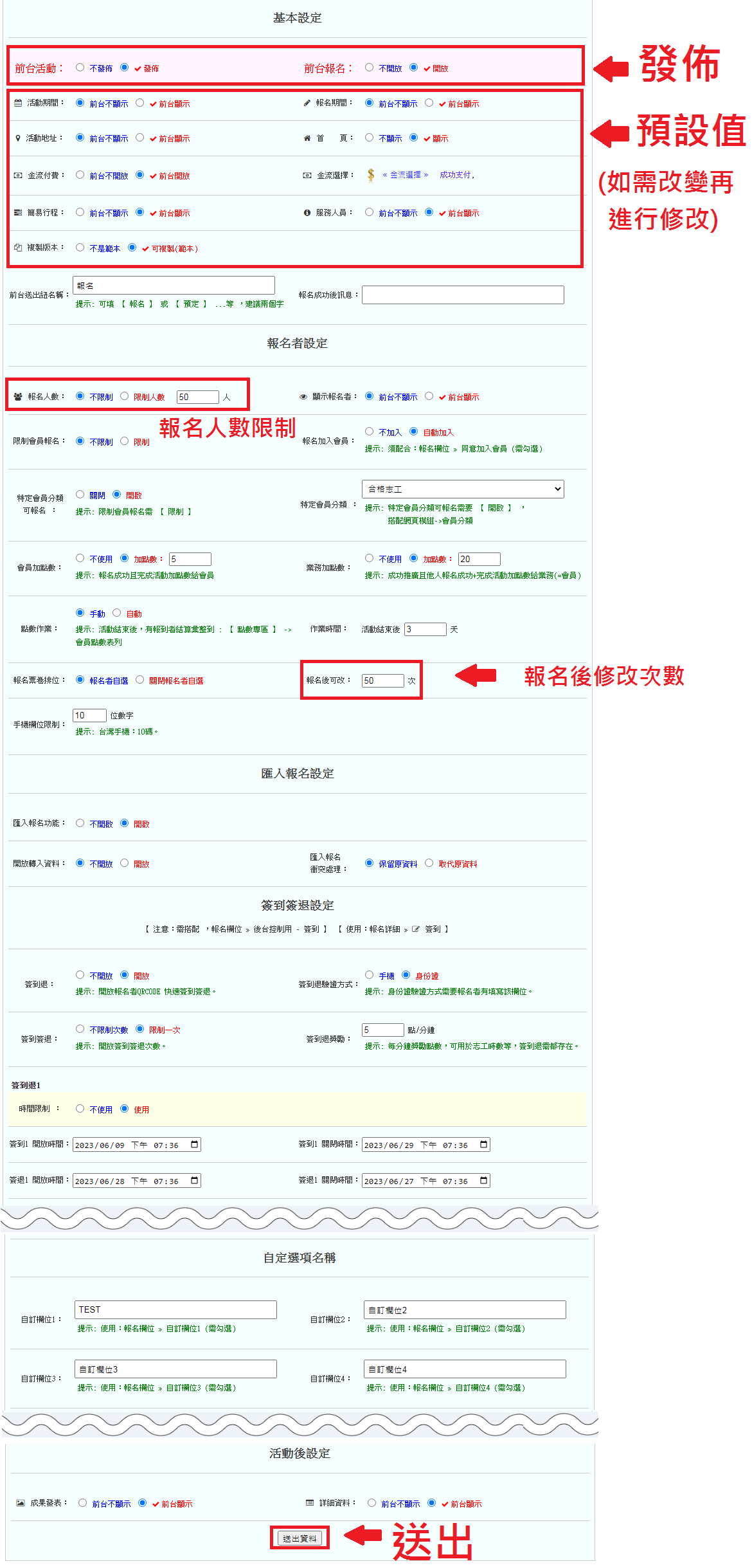Click the map pin icon beside 活動地址
The height and width of the screenshot is (1568, 752).
coord(18,138)
